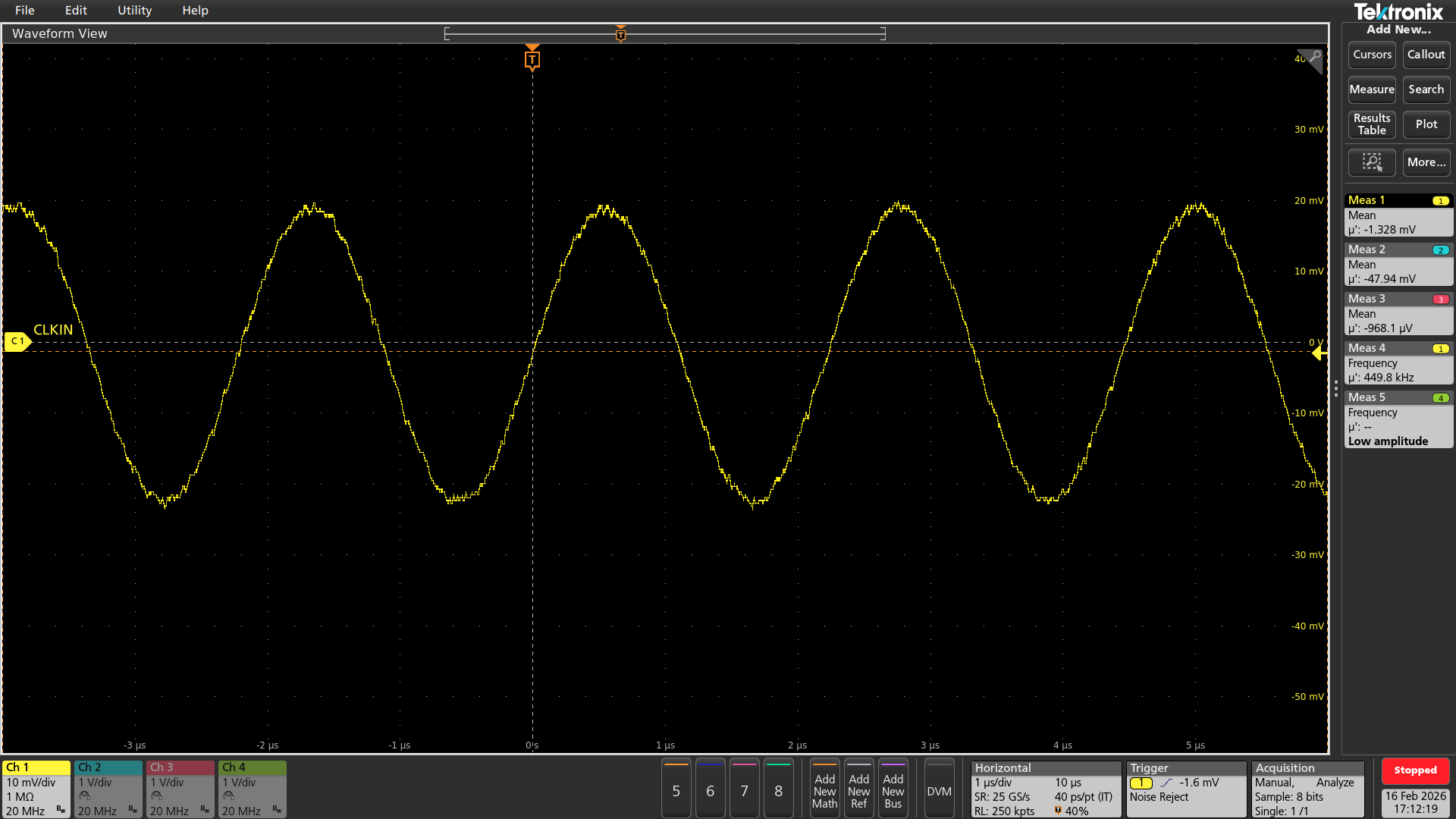The height and width of the screenshot is (819, 1456).
Task: Expand the Horizontal settings badge
Action: (x=1045, y=789)
